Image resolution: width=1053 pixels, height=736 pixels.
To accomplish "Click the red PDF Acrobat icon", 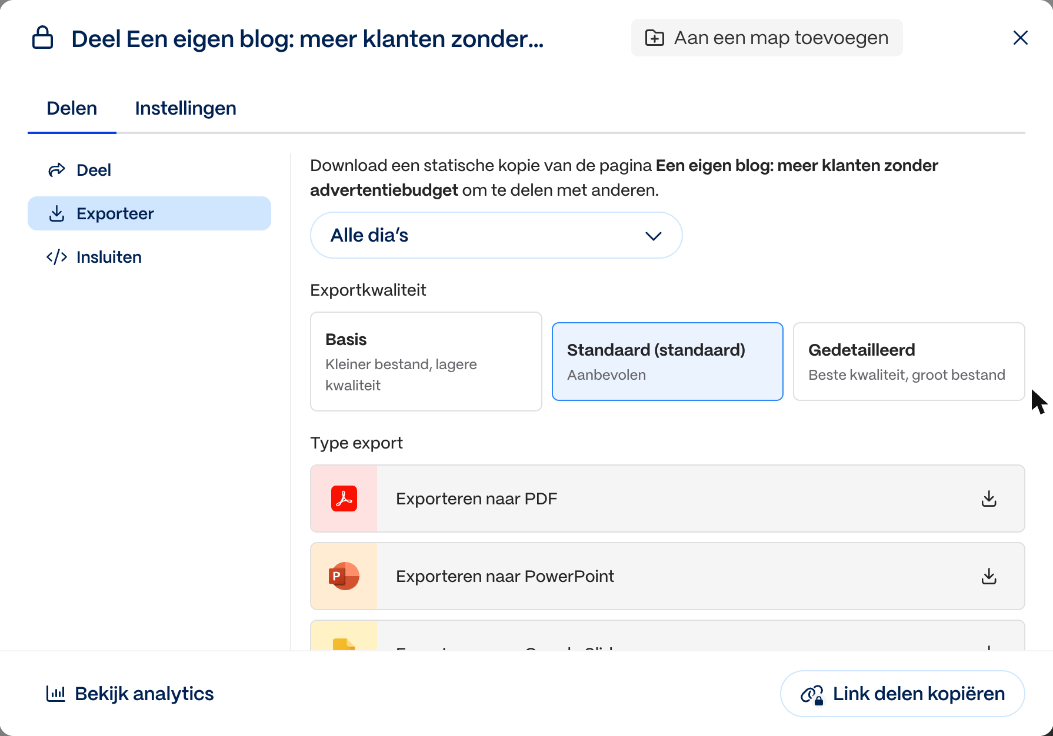I will pos(344,498).
